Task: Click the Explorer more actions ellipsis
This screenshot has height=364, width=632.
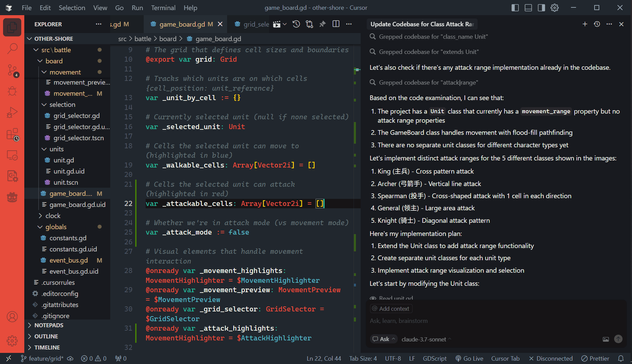Action: coord(98,24)
